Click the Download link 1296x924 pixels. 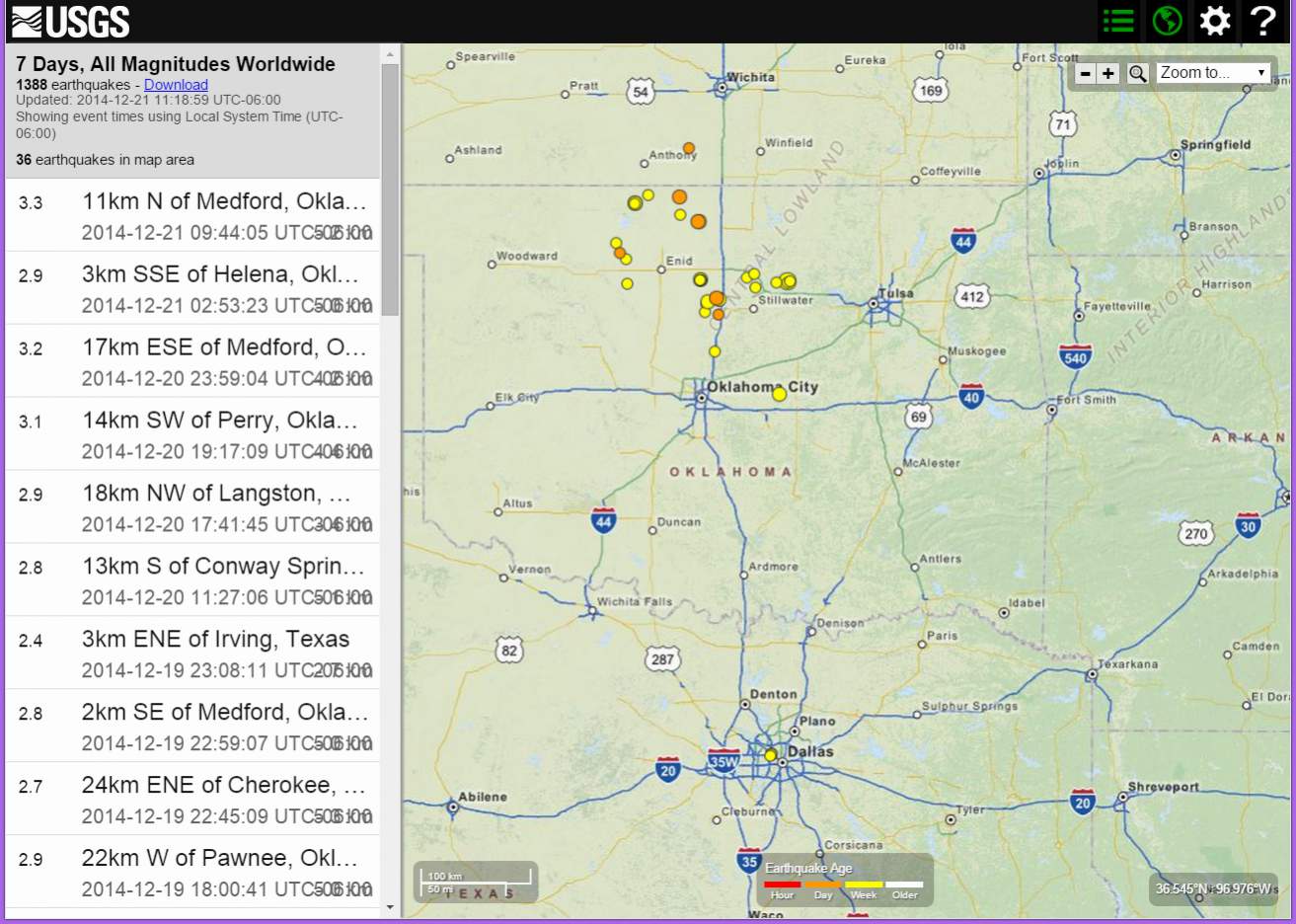click(176, 85)
